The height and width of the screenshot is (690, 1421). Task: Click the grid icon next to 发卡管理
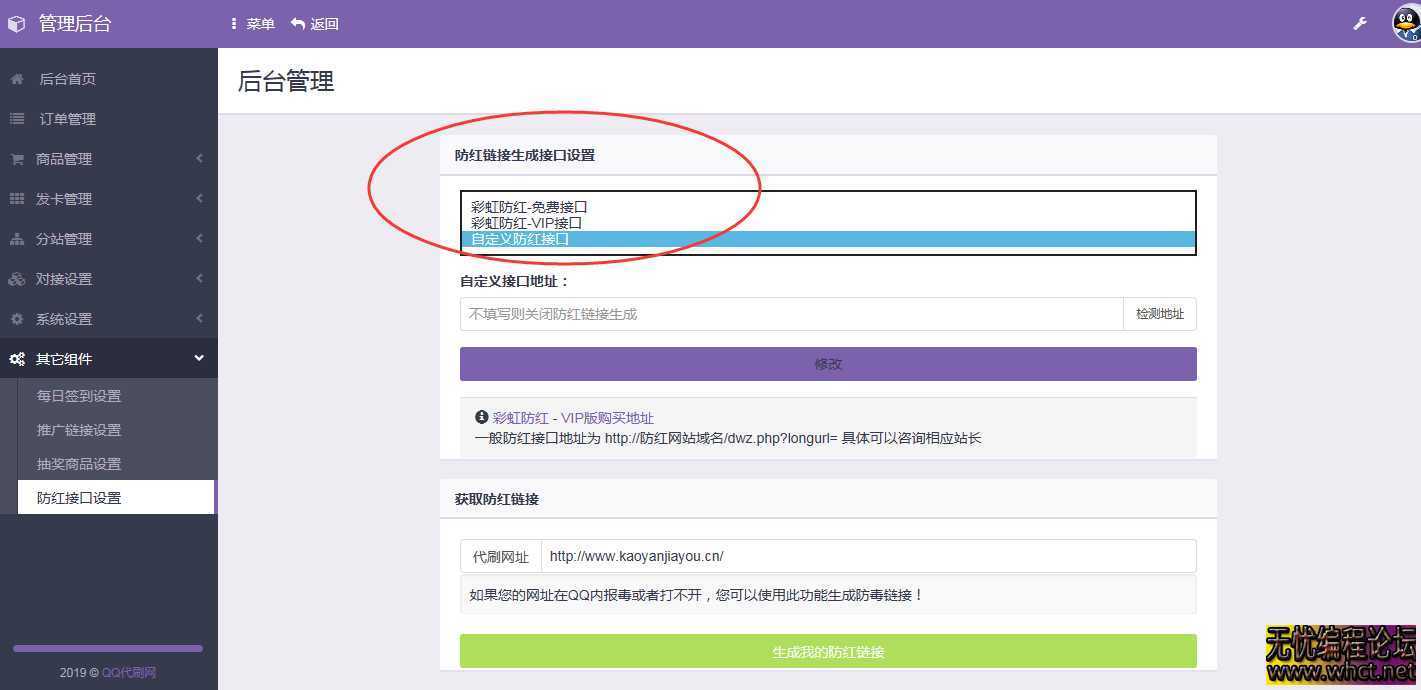click(16, 198)
